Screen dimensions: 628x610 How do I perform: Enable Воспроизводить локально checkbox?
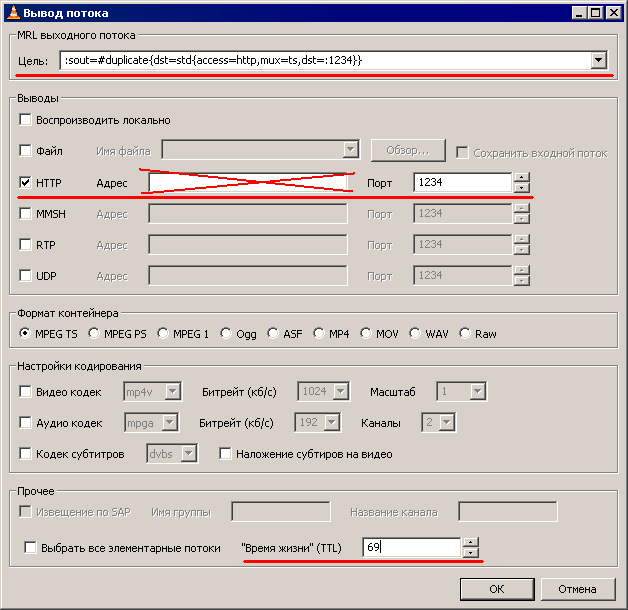25,120
